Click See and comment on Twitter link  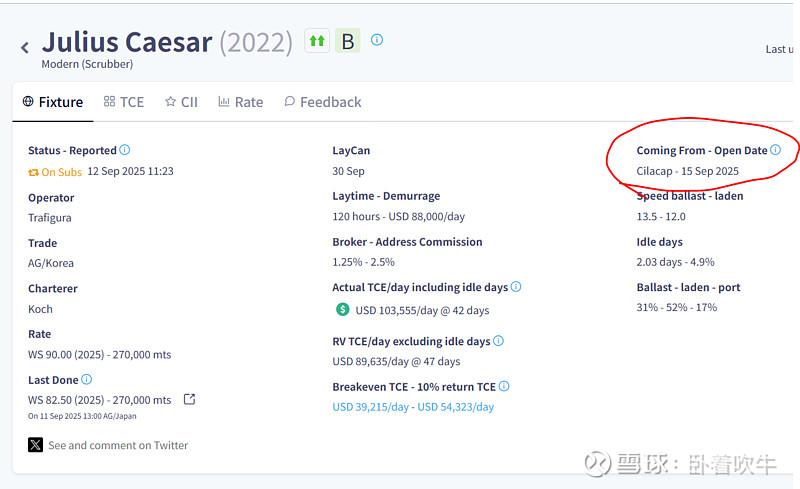pyautogui.click(x=118, y=445)
